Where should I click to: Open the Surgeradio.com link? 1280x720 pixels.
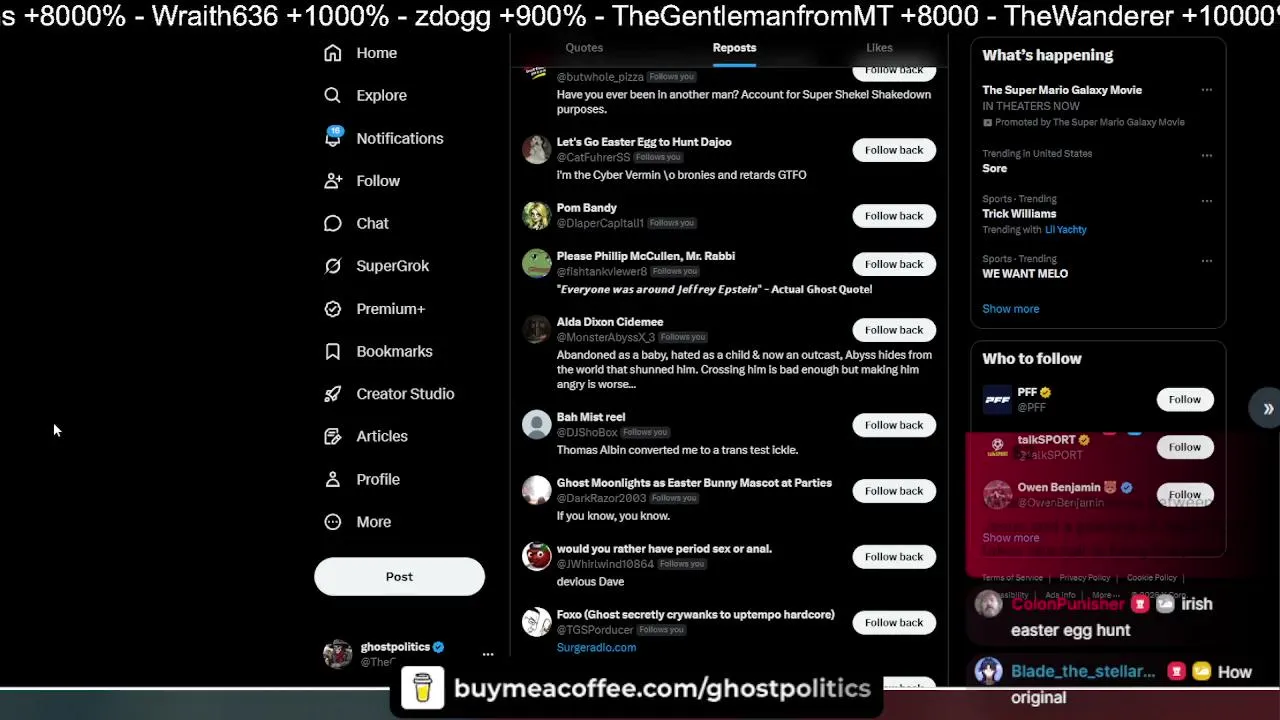[596, 648]
